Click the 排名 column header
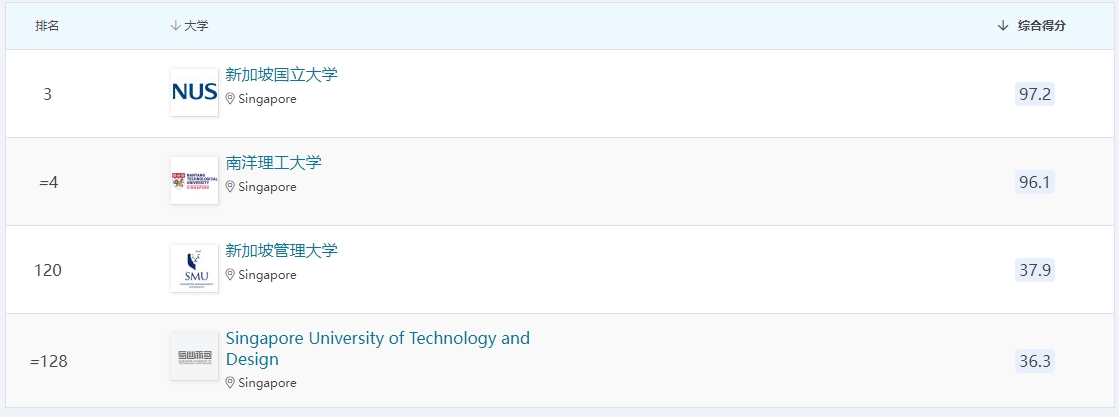This screenshot has height=417, width=1119. click(x=47, y=26)
